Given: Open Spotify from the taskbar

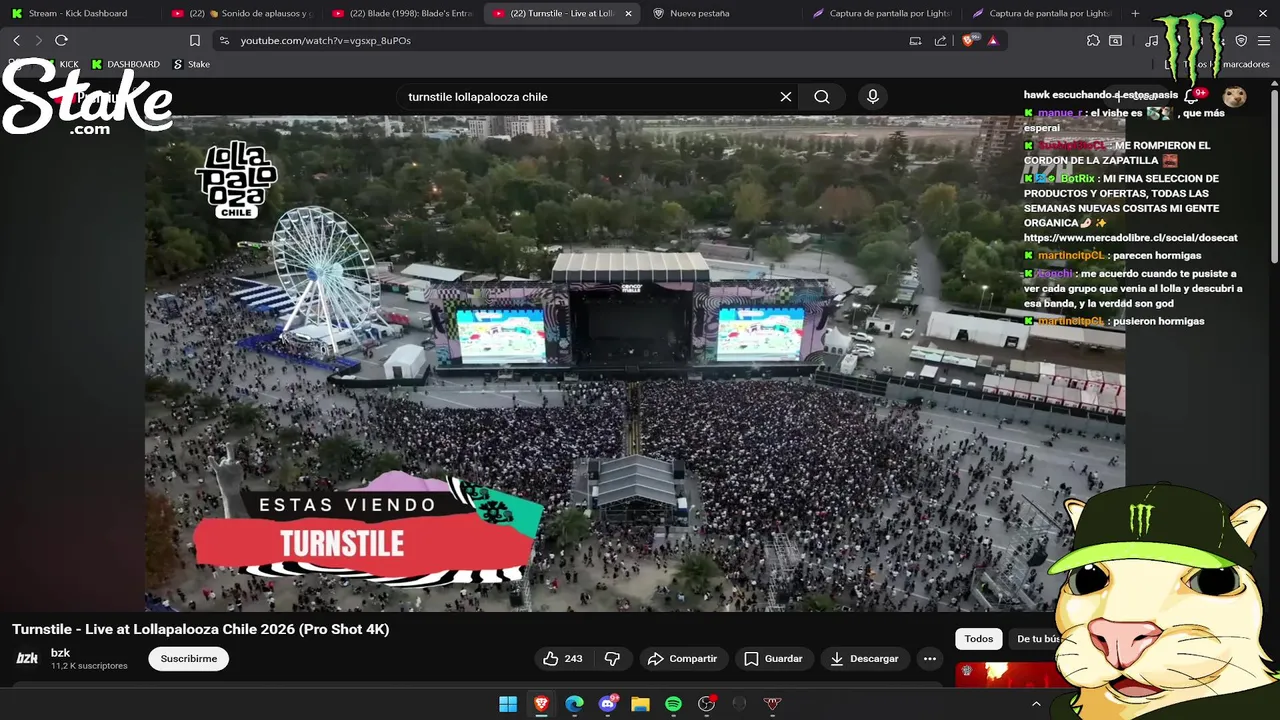Looking at the screenshot, I should (673, 704).
